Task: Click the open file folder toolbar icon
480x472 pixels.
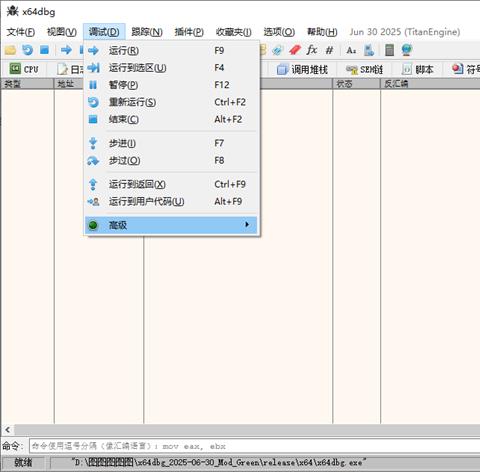Action: (10, 50)
